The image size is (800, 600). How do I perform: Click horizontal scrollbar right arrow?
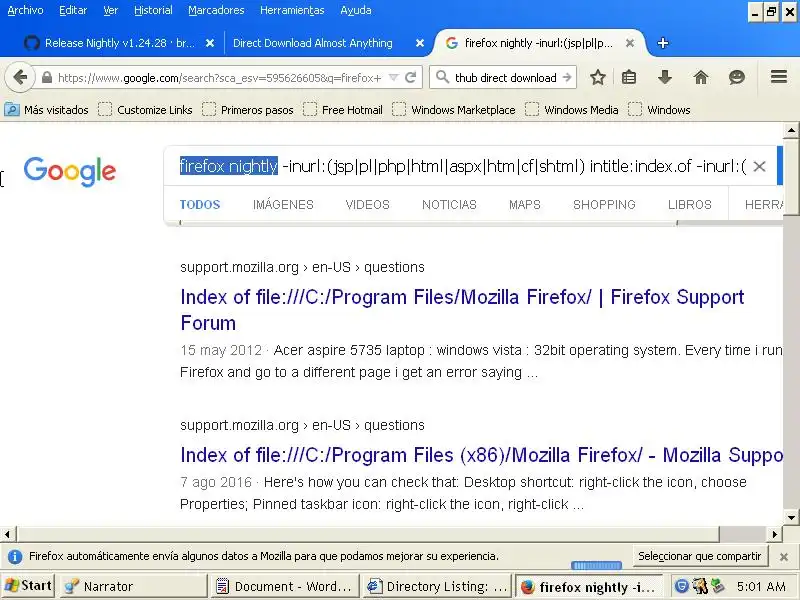pos(774,534)
